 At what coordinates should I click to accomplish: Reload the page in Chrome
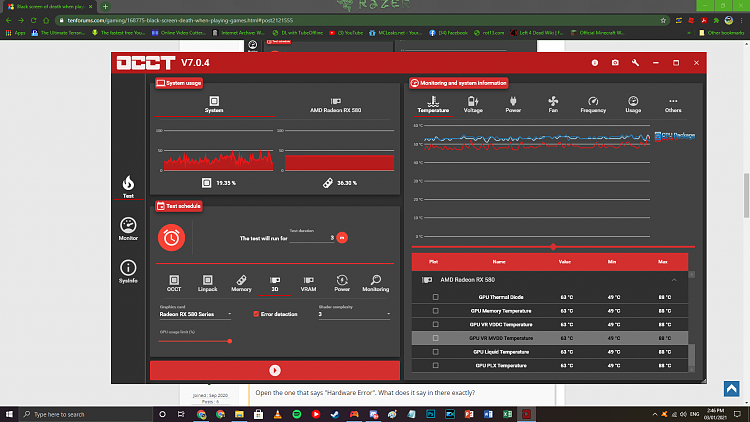[33, 21]
